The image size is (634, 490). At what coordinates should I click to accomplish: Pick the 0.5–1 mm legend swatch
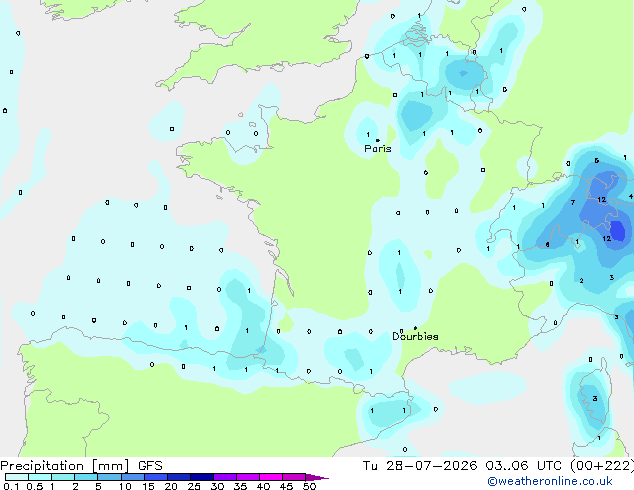(40, 477)
